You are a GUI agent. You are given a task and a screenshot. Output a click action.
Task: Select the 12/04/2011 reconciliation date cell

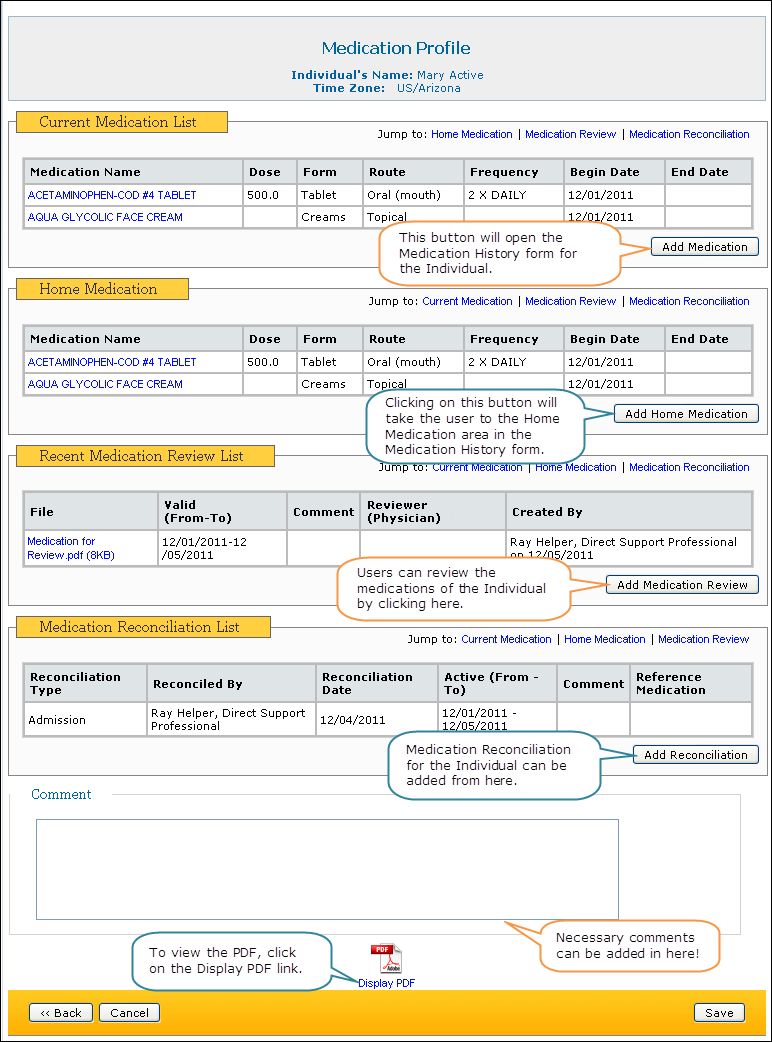point(377,719)
